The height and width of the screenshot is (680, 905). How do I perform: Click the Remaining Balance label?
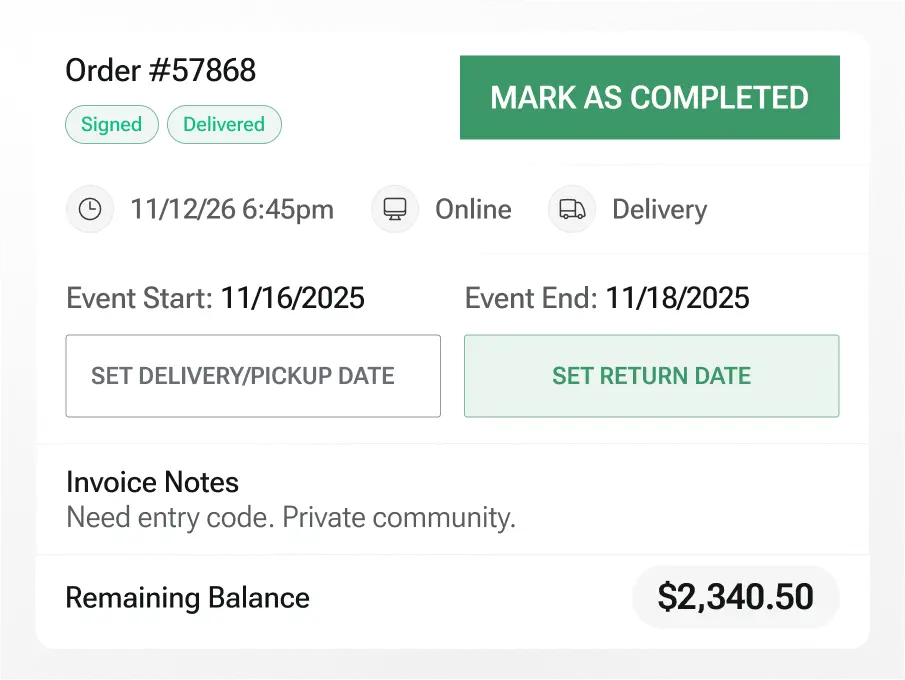coord(187,598)
